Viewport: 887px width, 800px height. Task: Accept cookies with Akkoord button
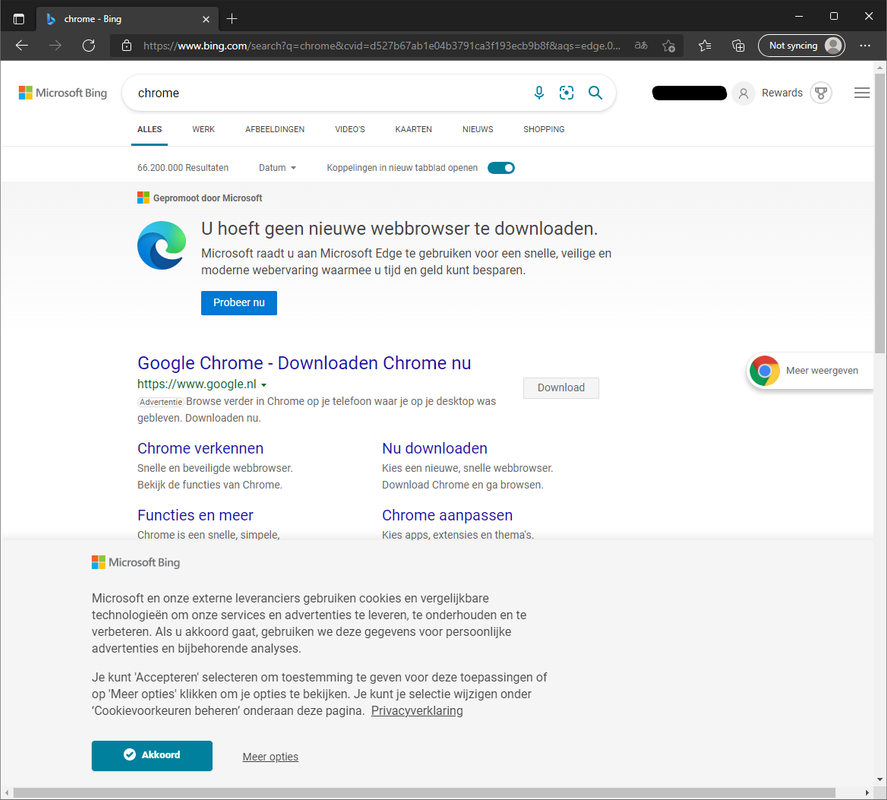(x=152, y=755)
